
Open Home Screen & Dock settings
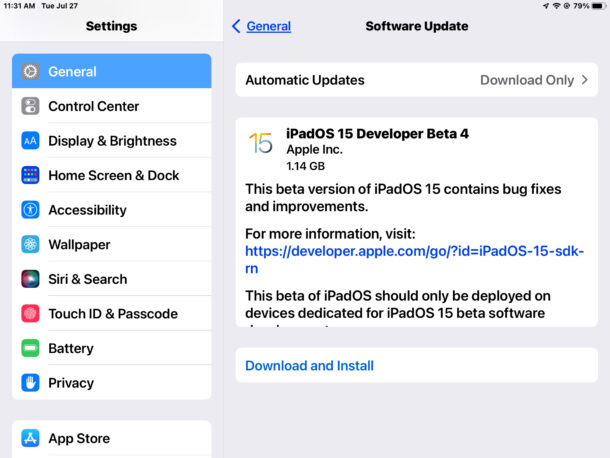(x=112, y=175)
